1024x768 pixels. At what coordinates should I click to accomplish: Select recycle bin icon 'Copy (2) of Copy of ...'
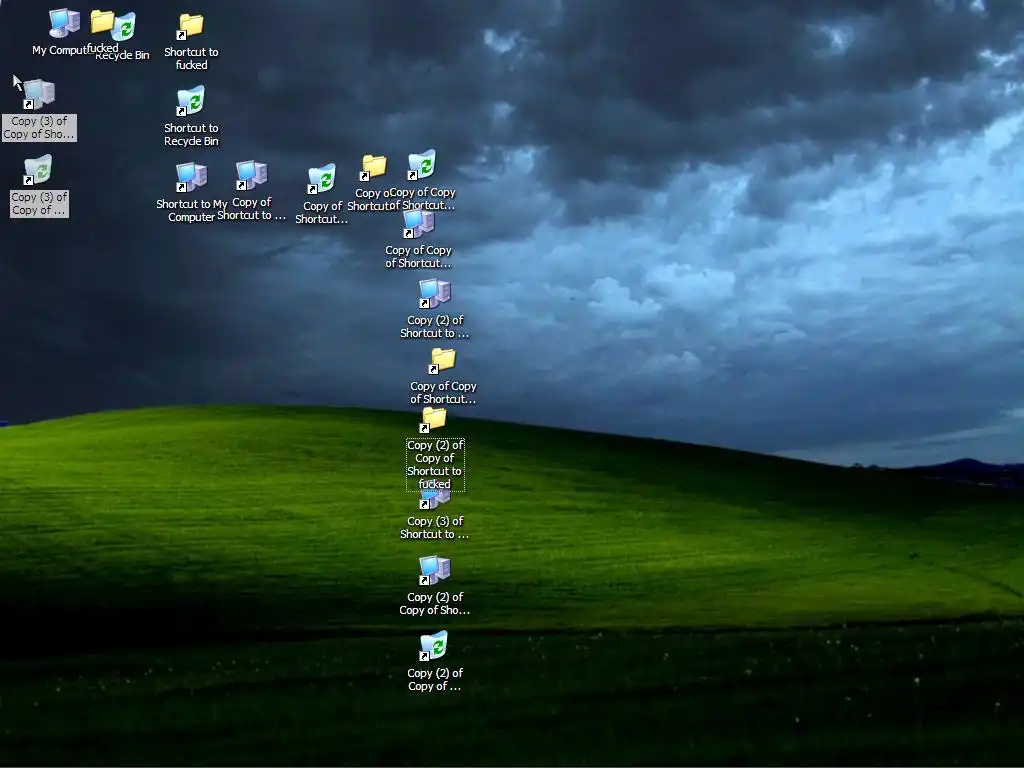click(x=434, y=646)
